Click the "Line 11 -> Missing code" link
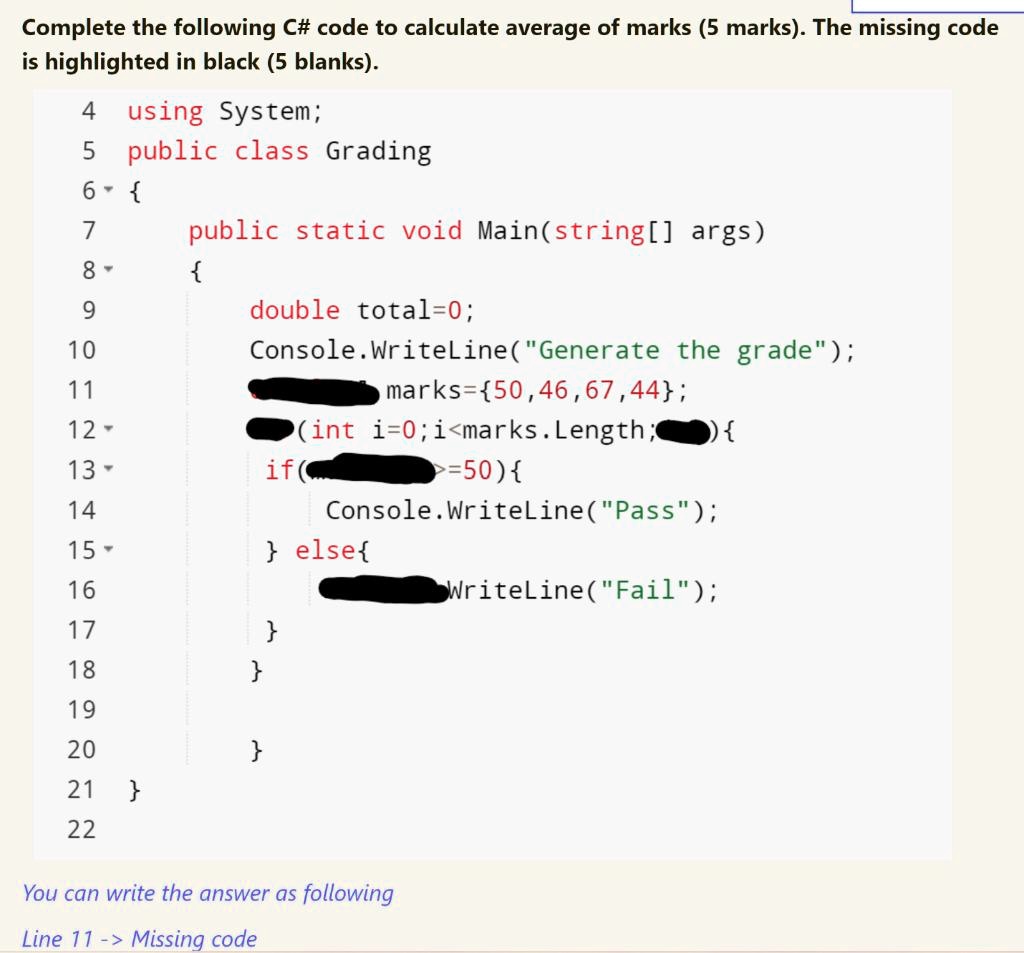Screen dimensions: 1024x953 [x=140, y=939]
